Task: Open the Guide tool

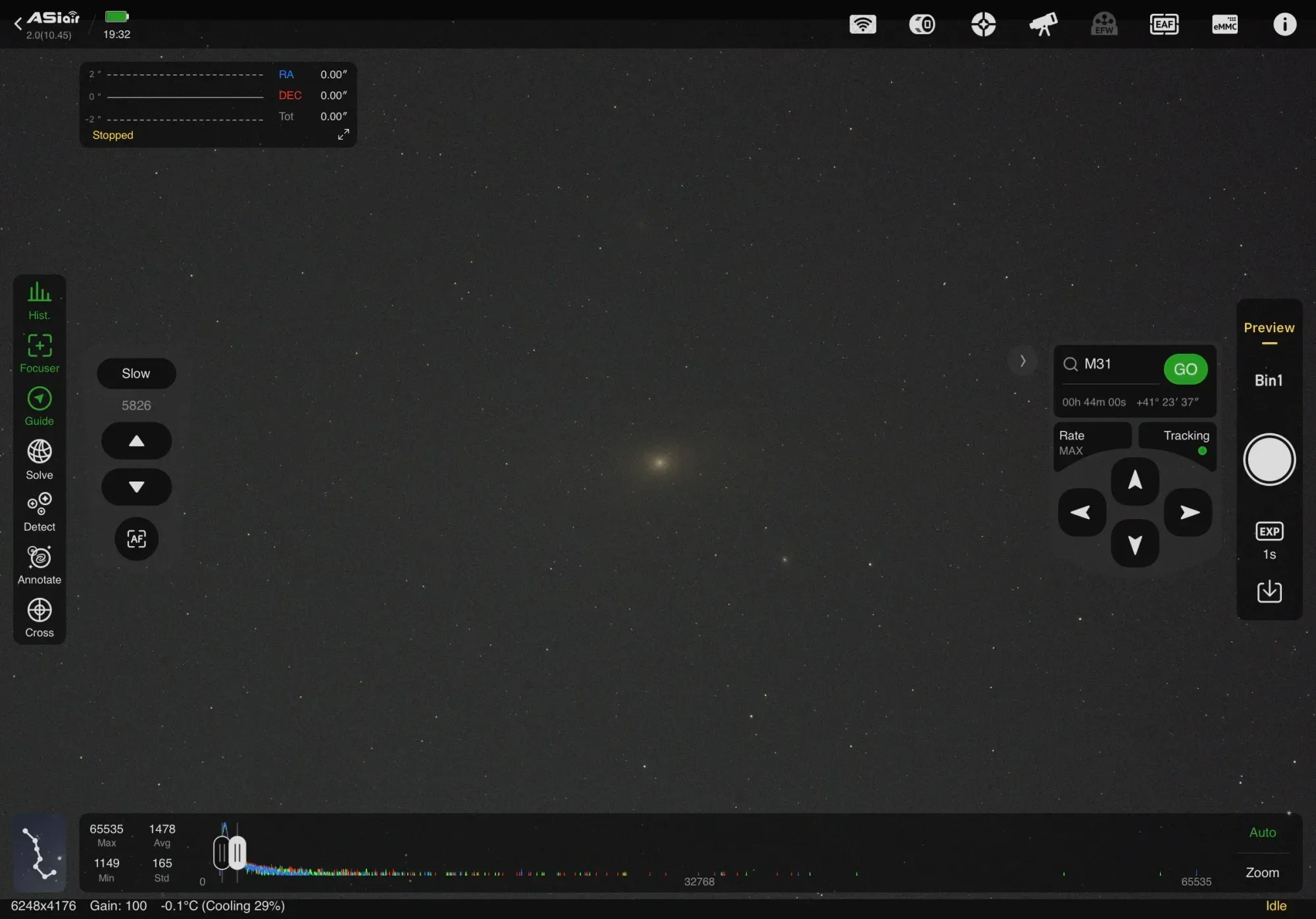Action: pos(39,406)
